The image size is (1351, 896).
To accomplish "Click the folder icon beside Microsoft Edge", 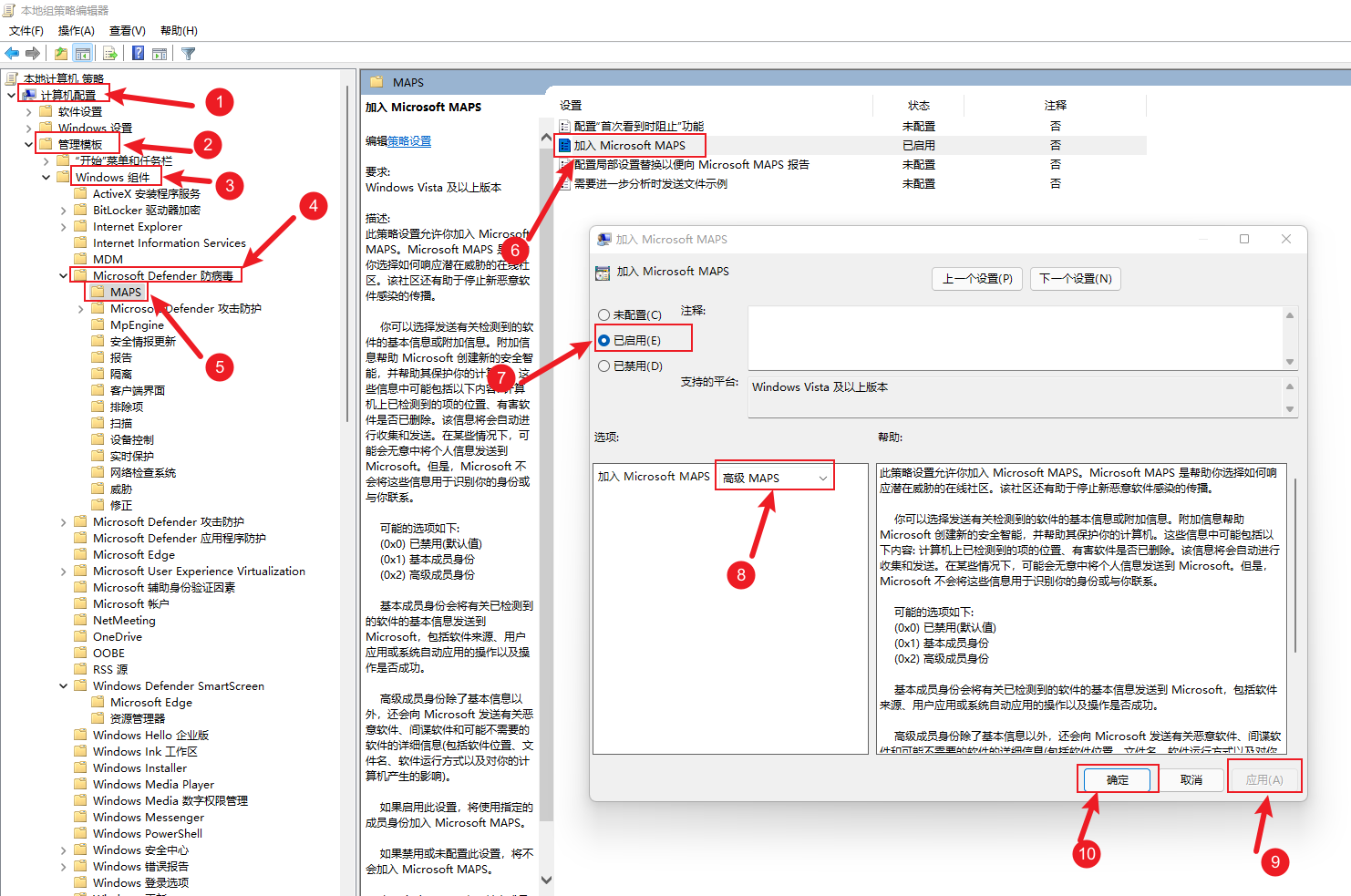I will click(x=81, y=554).
